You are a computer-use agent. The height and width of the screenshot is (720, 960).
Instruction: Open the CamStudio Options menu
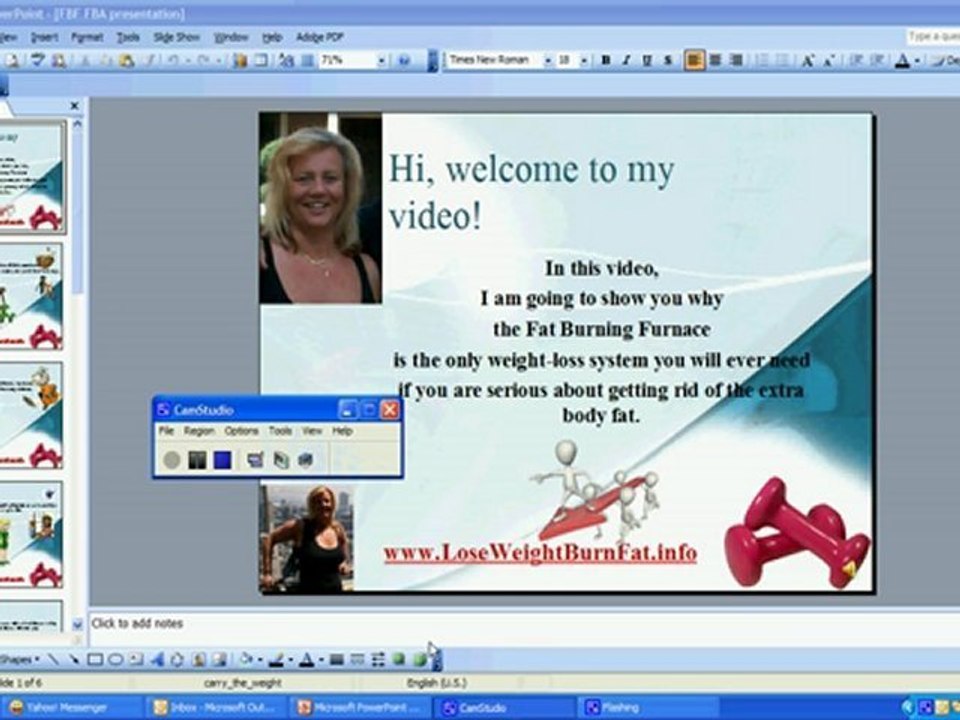241,431
